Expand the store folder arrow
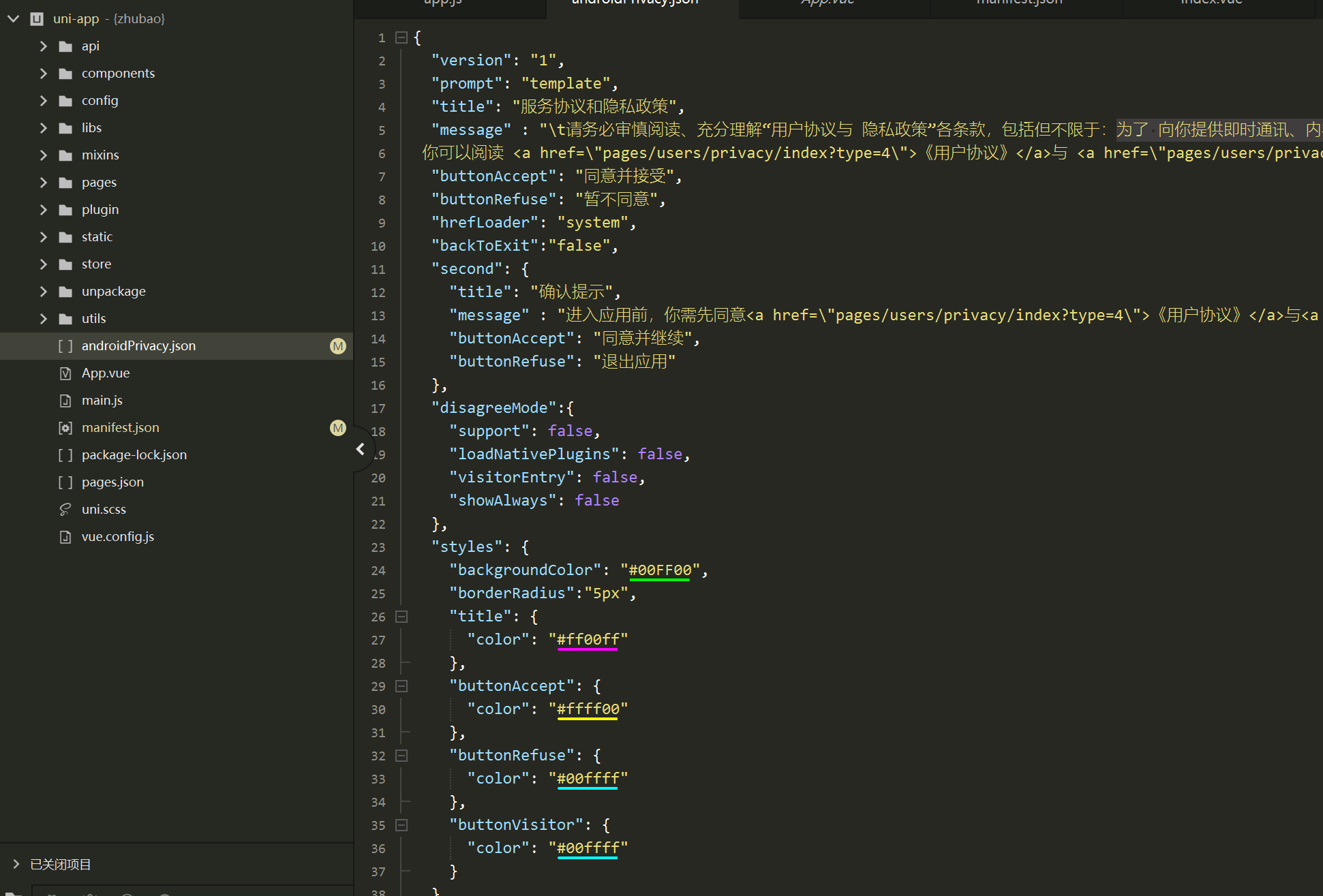This screenshot has width=1323, height=896. (44, 264)
